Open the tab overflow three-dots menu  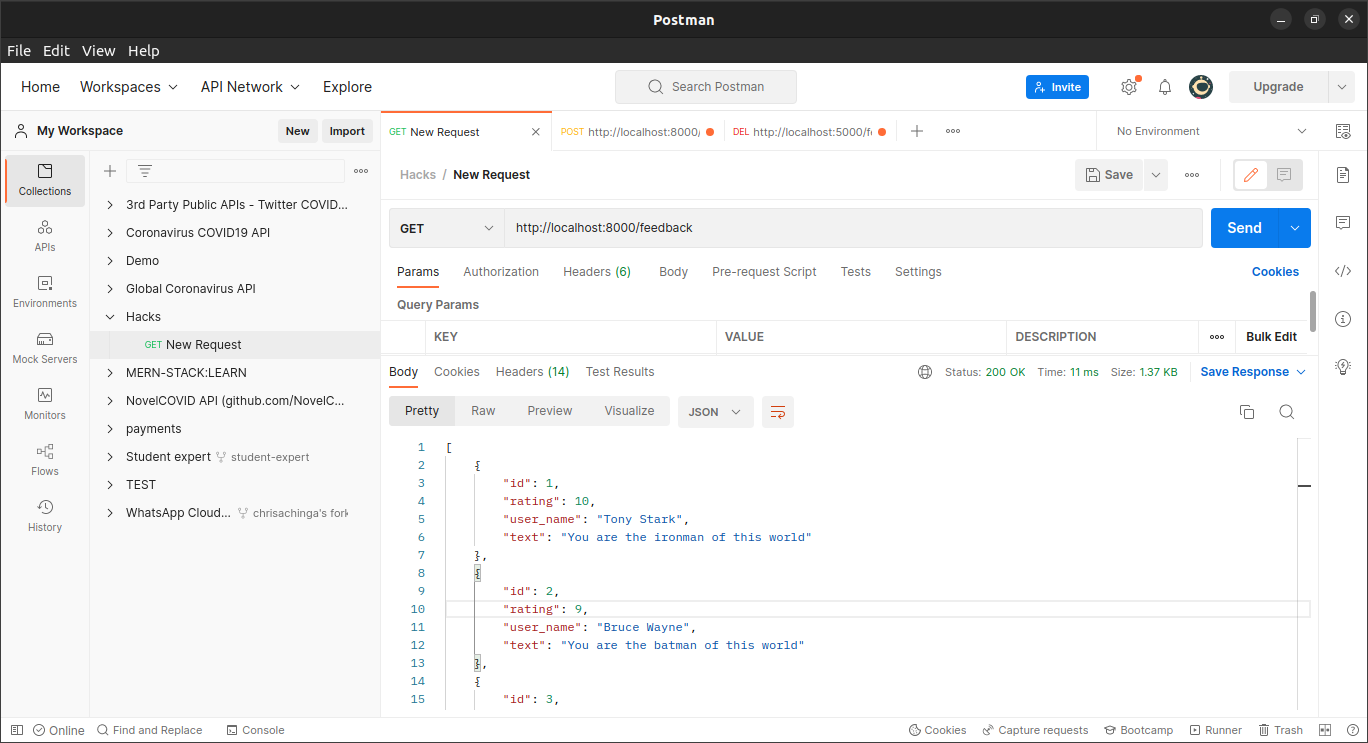pyautogui.click(x=953, y=131)
